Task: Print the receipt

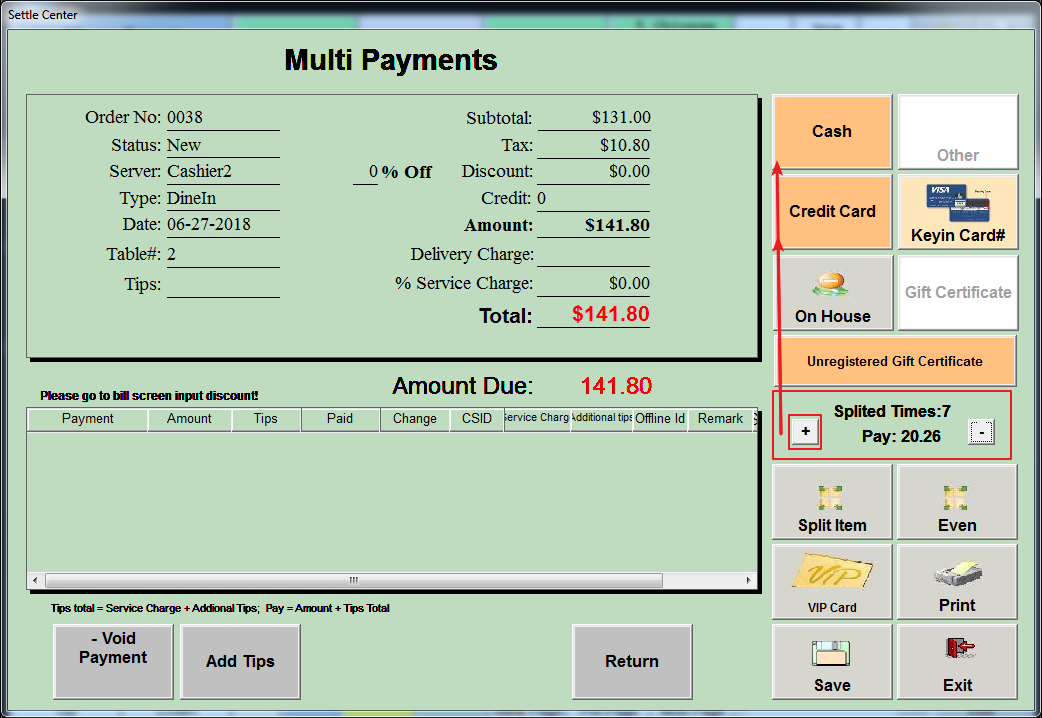Action: coord(957,582)
